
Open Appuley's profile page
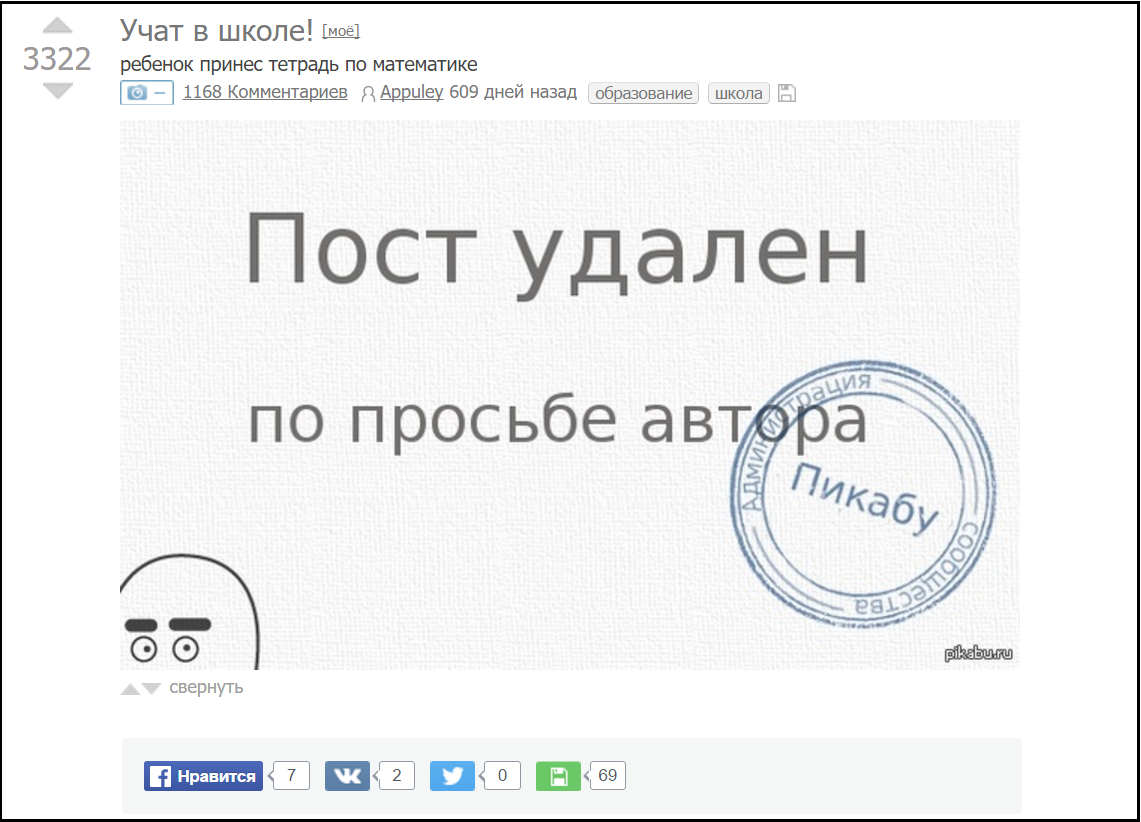click(x=410, y=91)
